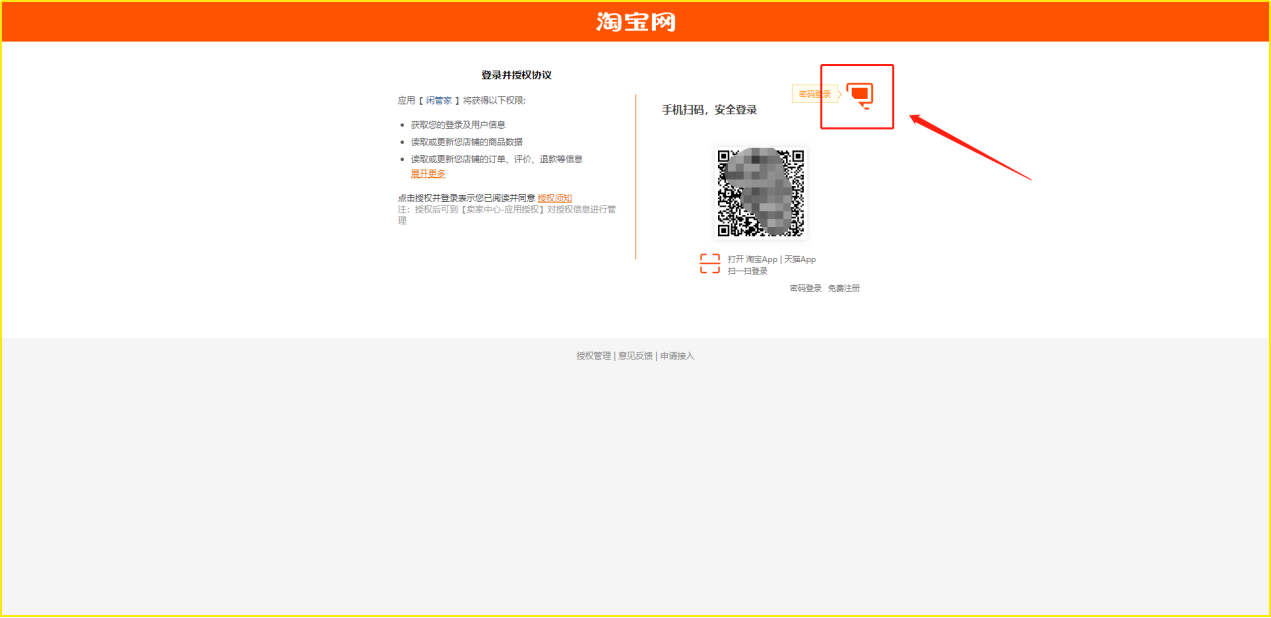The image size is (1271, 618).
Task: Select 密码登录 link below the QR code
Action: [805, 288]
